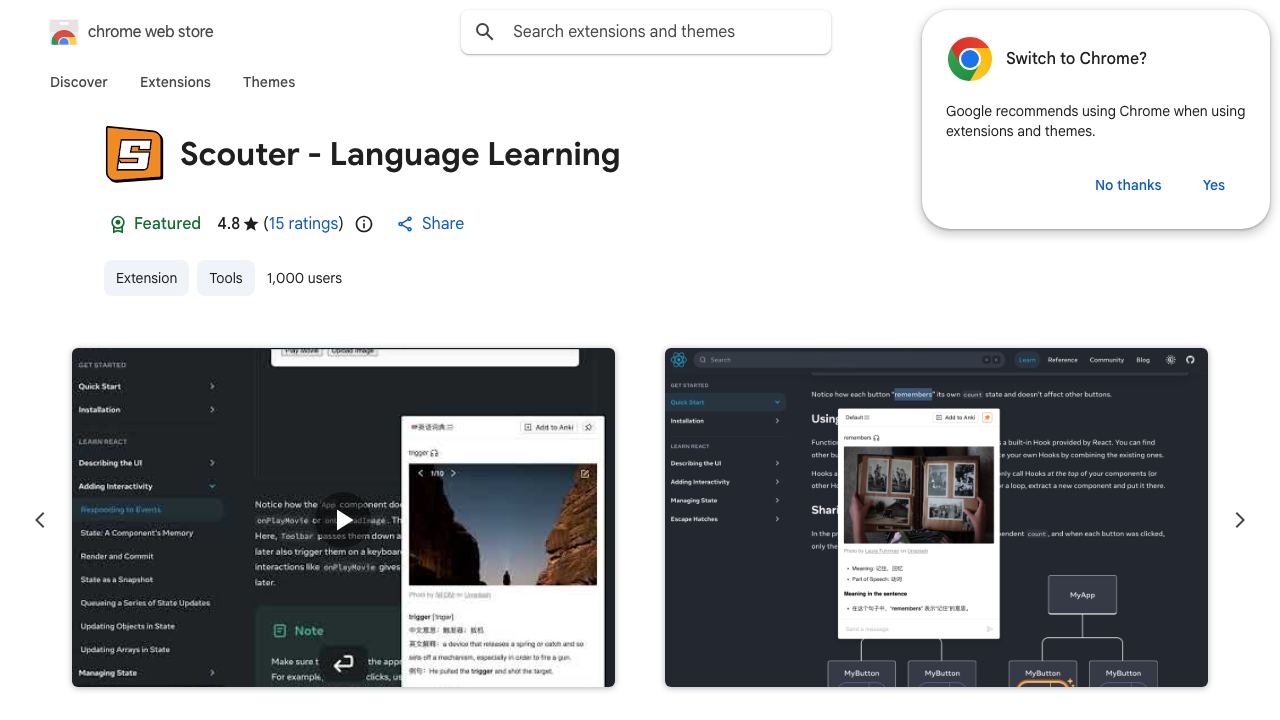
Task: Select the Tools category chip
Action: click(x=226, y=278)
